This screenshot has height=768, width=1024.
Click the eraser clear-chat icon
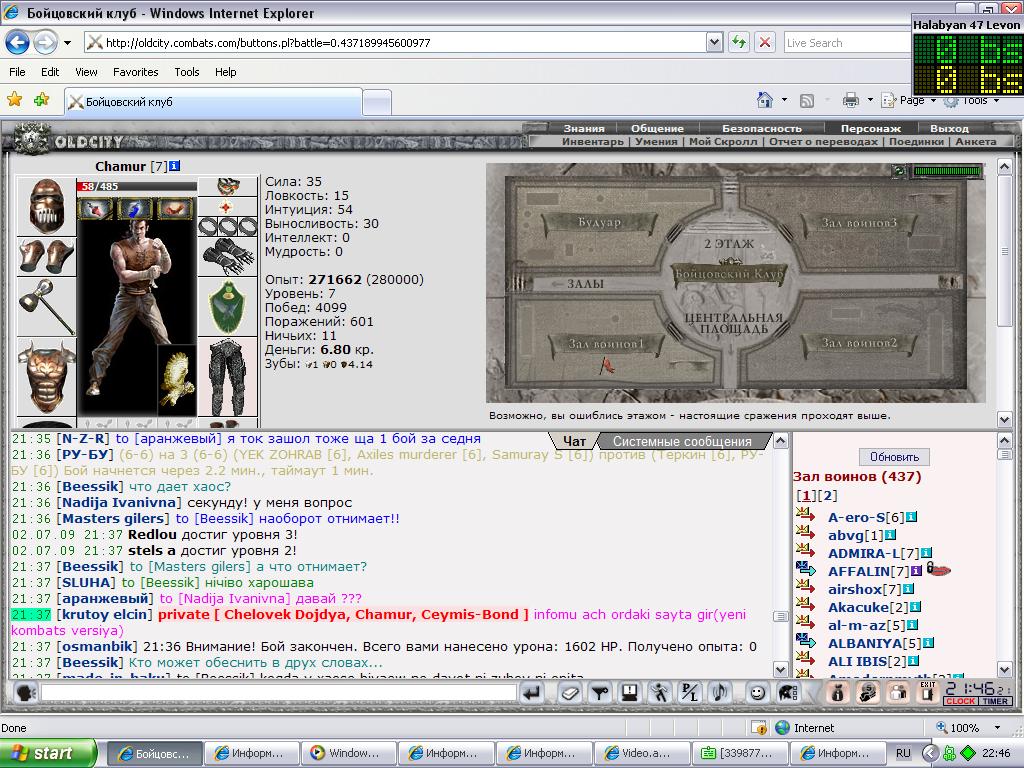pos(569,693)
